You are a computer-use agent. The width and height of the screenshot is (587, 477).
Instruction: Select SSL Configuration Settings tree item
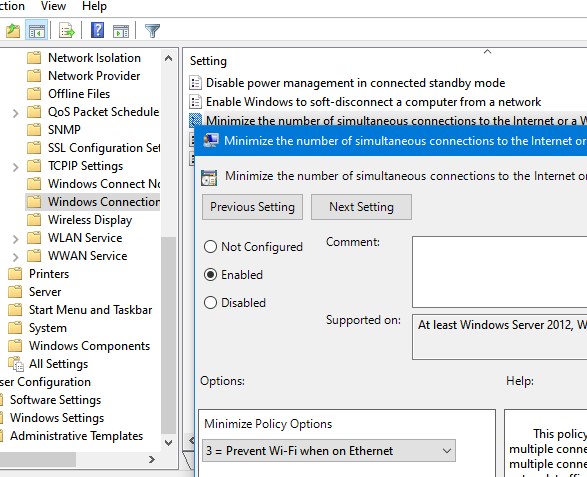(104, 148)
